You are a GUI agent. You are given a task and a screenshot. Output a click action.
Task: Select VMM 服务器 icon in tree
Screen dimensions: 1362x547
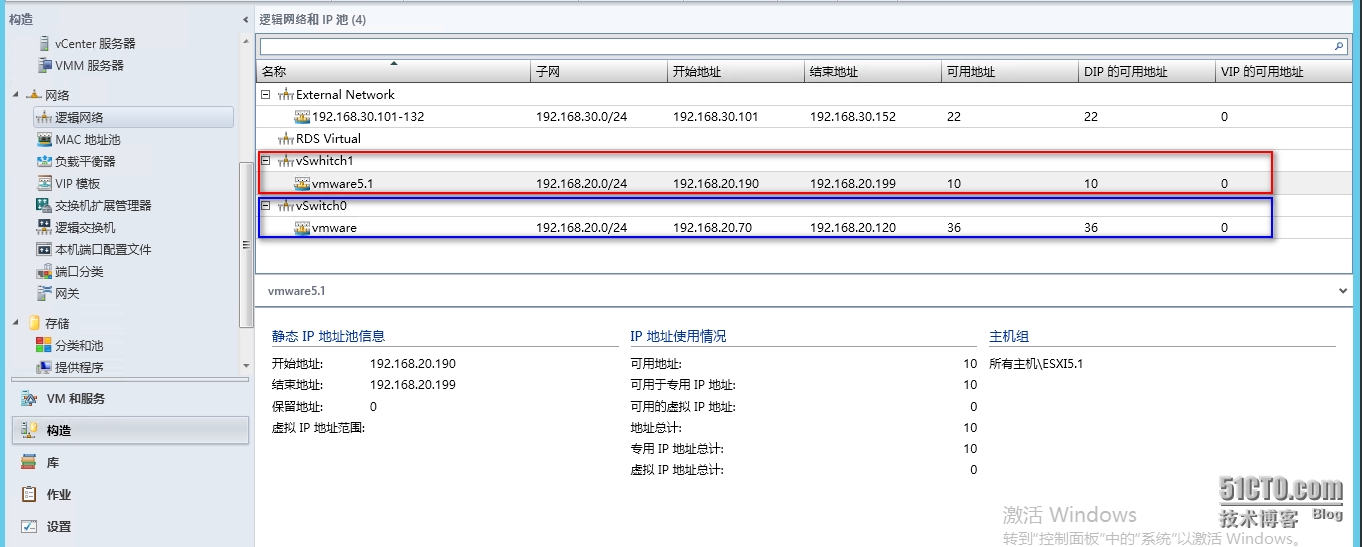click(x=44, y=65)
